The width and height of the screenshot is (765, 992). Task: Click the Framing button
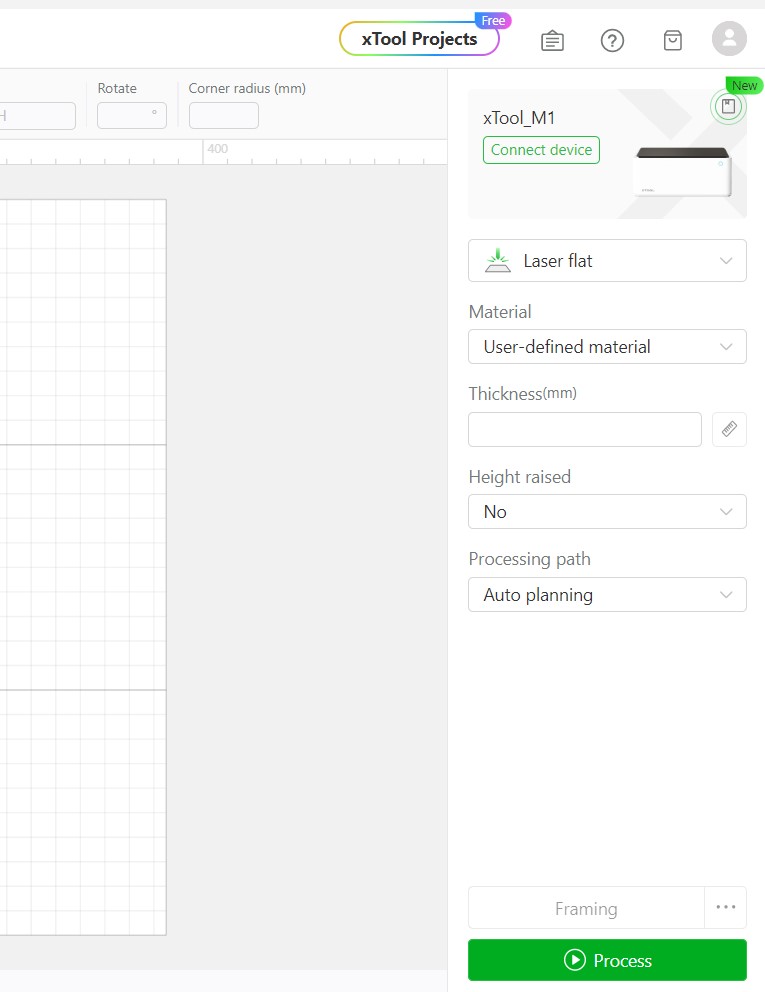(586, 908)
